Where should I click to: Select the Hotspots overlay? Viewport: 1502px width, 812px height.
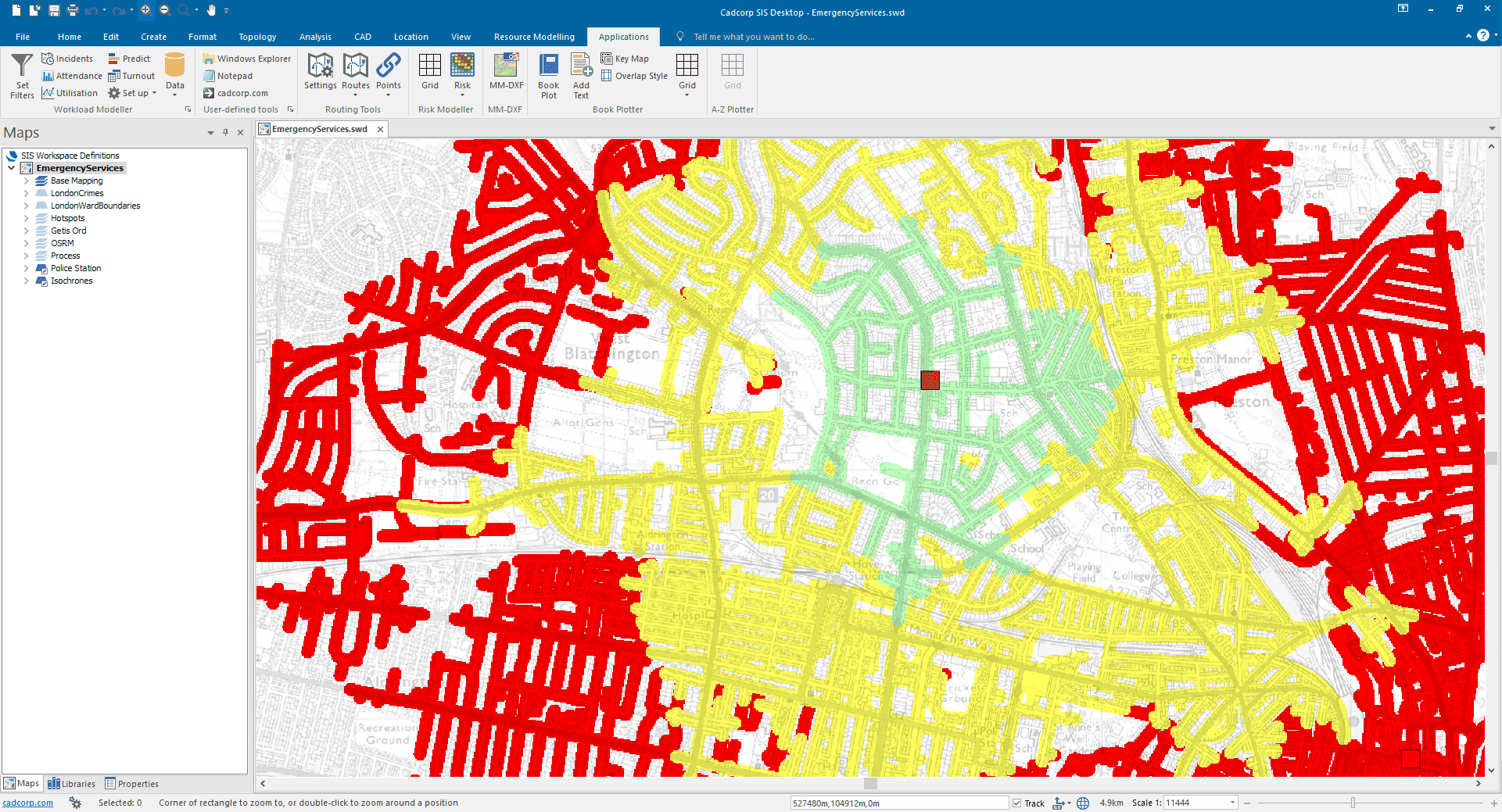point(67,218)
